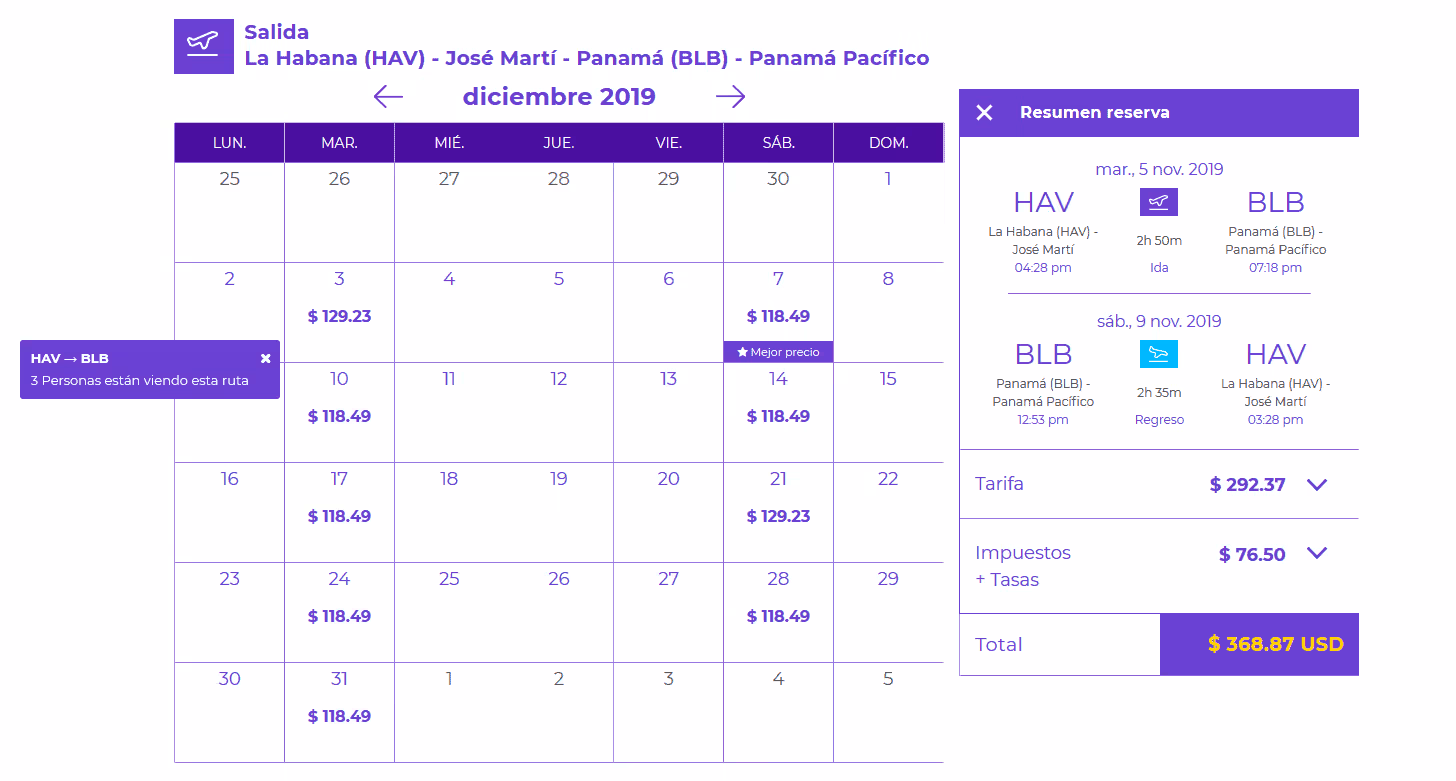
Task: Click the total $368.87 USD box
Action: [x=1259, y=644]
